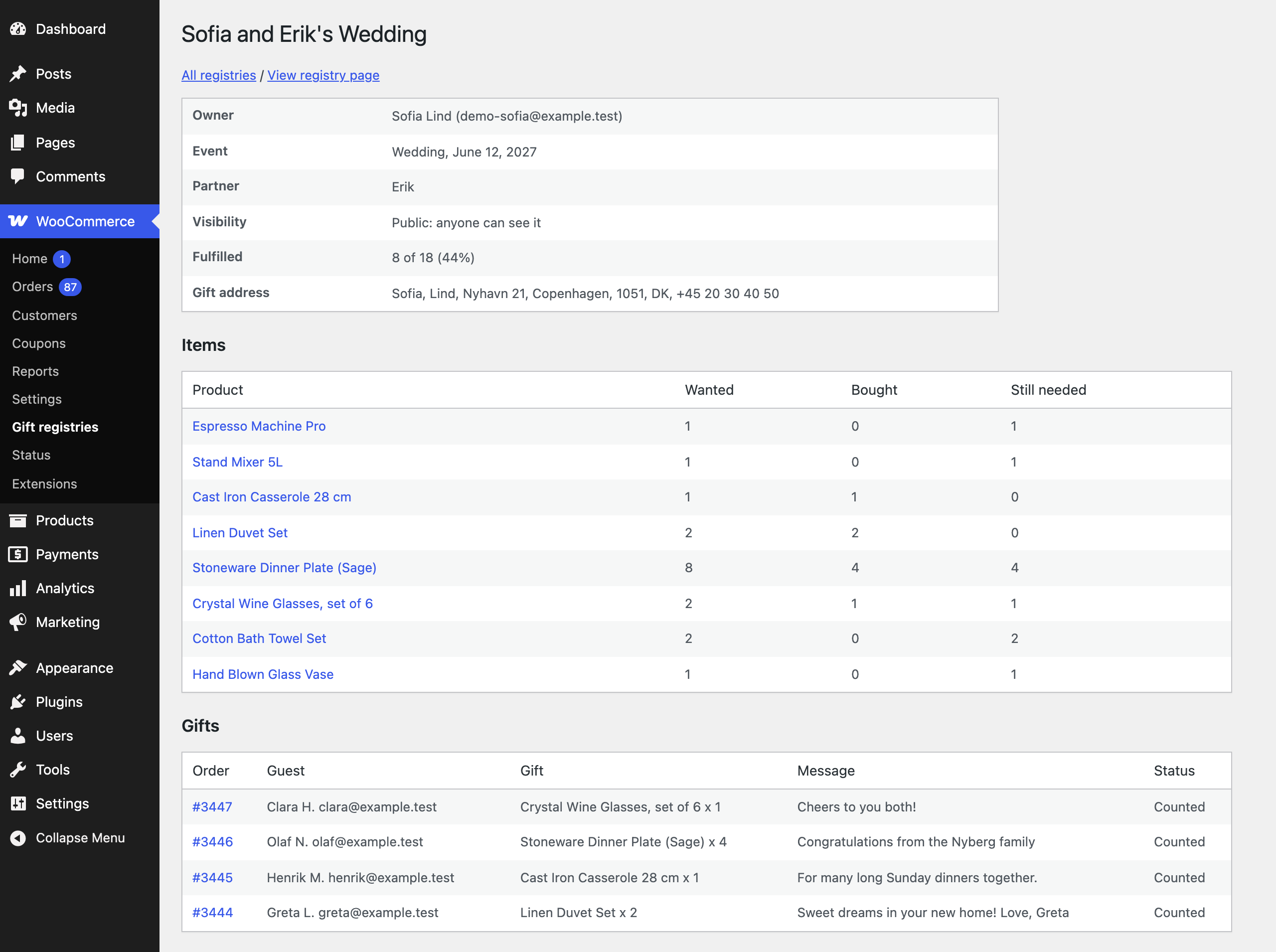Open the Stand Mixer 5L product link
Viewport: 1276px width, 952px height.
[237, 462]
